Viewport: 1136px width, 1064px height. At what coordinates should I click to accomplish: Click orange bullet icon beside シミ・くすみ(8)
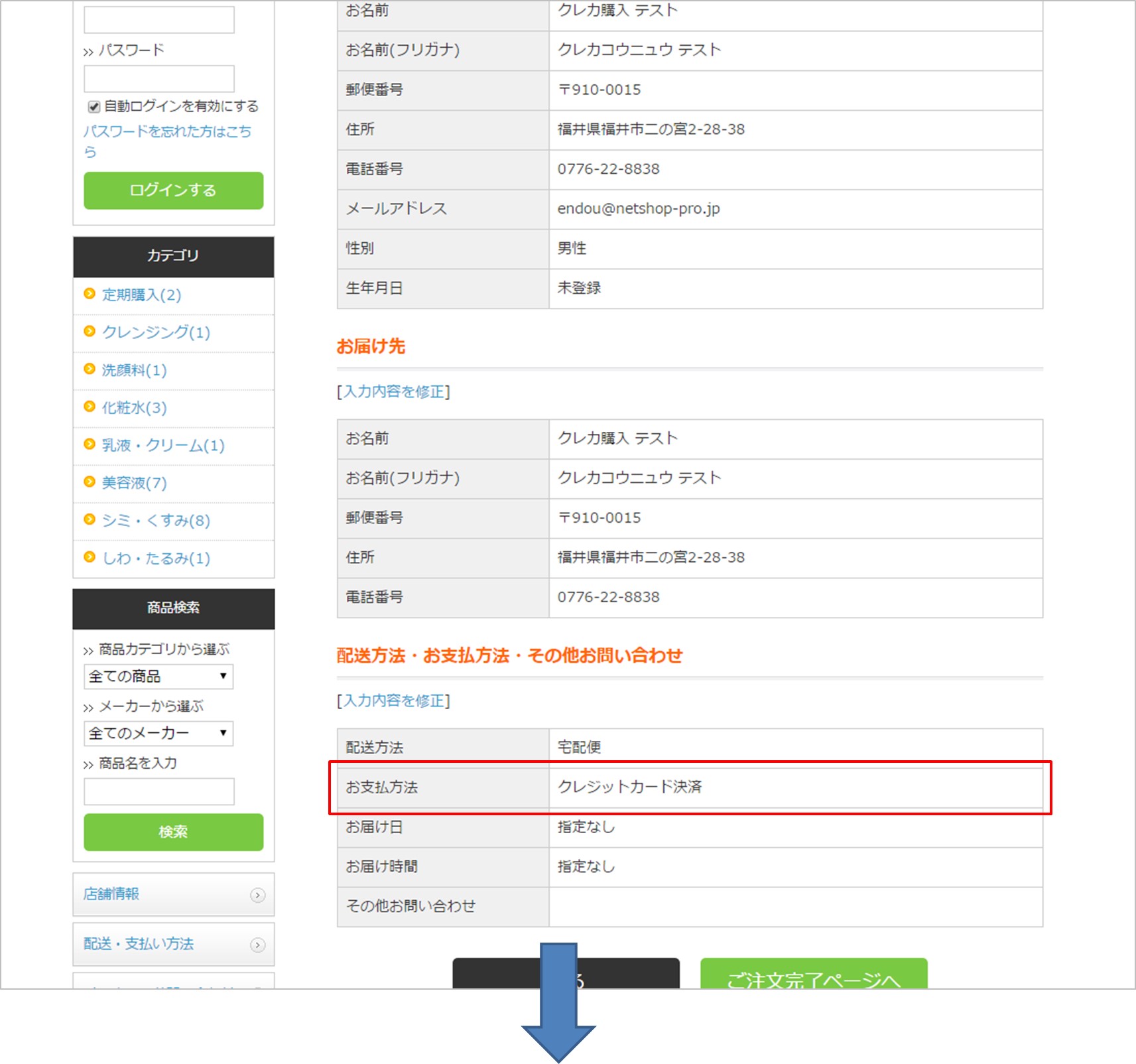pos(90,519)
